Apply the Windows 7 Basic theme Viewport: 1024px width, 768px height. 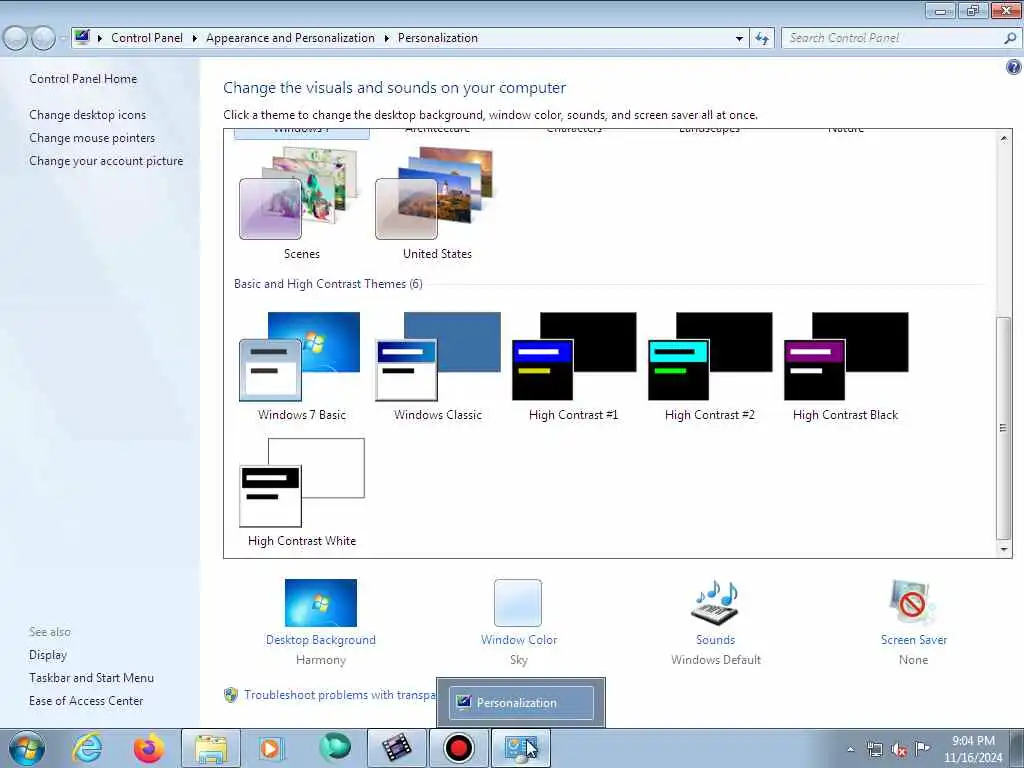(x=301, y=366)
